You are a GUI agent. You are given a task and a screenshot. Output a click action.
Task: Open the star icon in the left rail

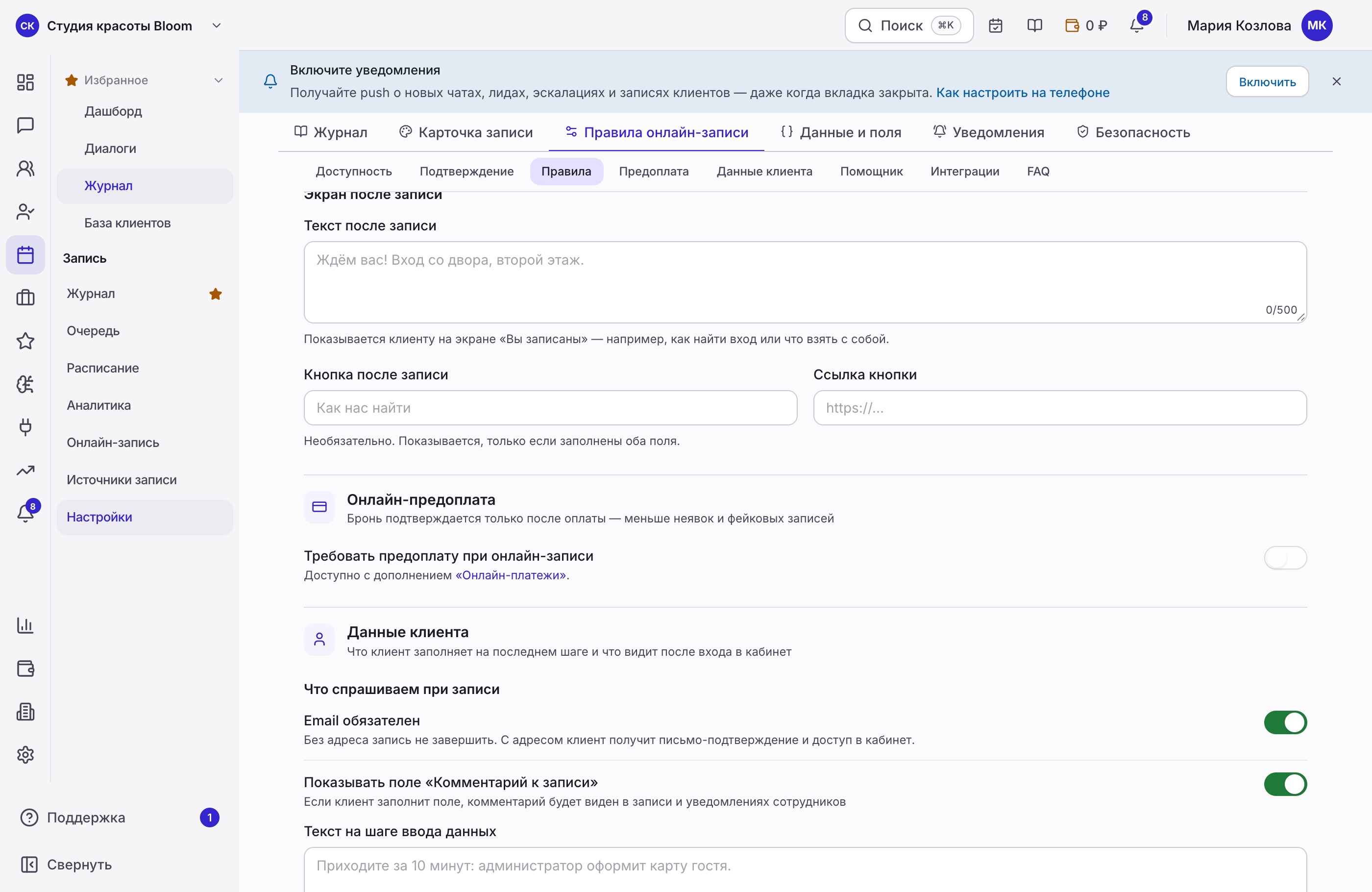tap(25, 341)
